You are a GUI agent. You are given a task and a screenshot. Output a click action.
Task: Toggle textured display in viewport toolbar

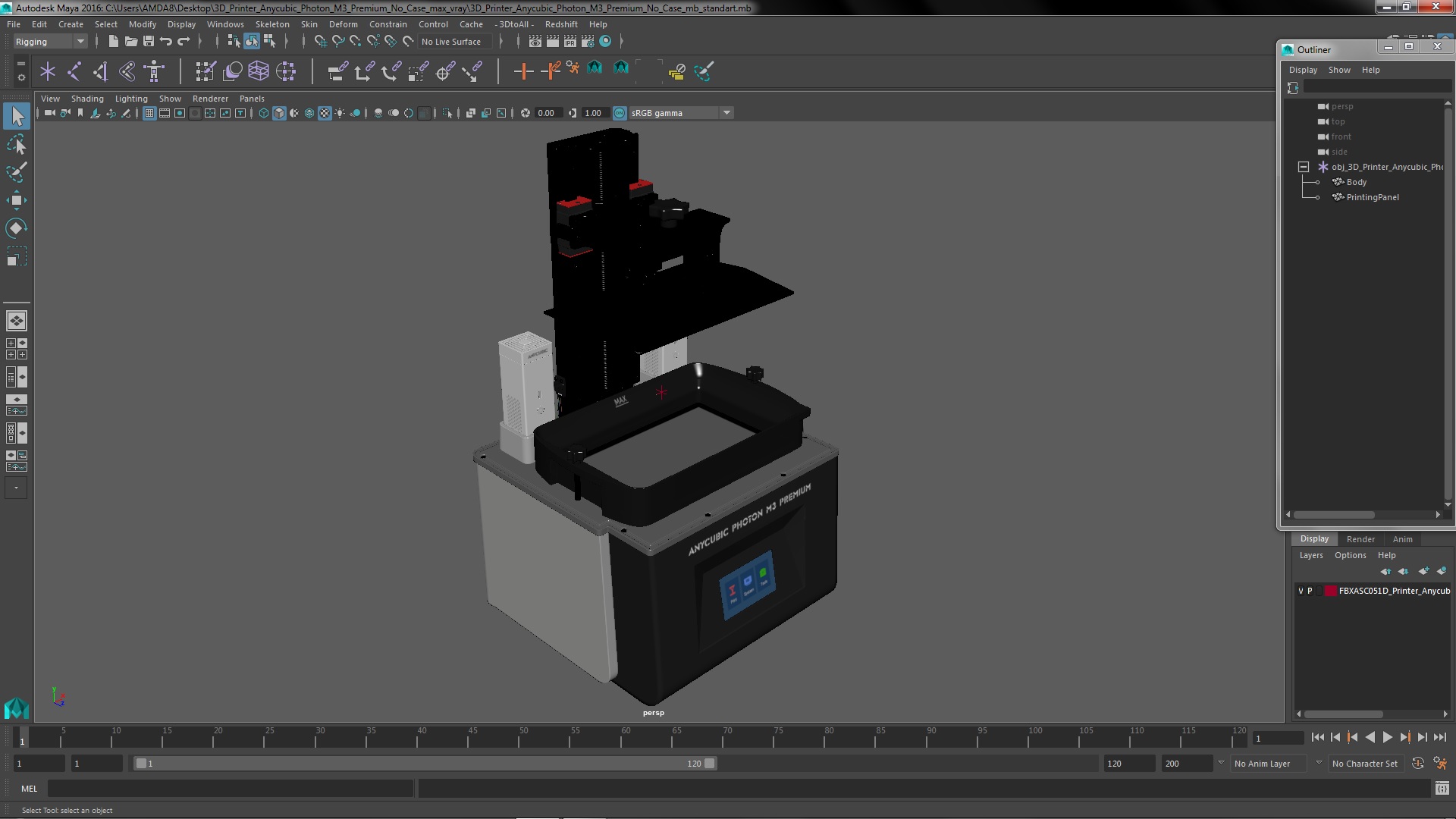[x=325, y=113]
